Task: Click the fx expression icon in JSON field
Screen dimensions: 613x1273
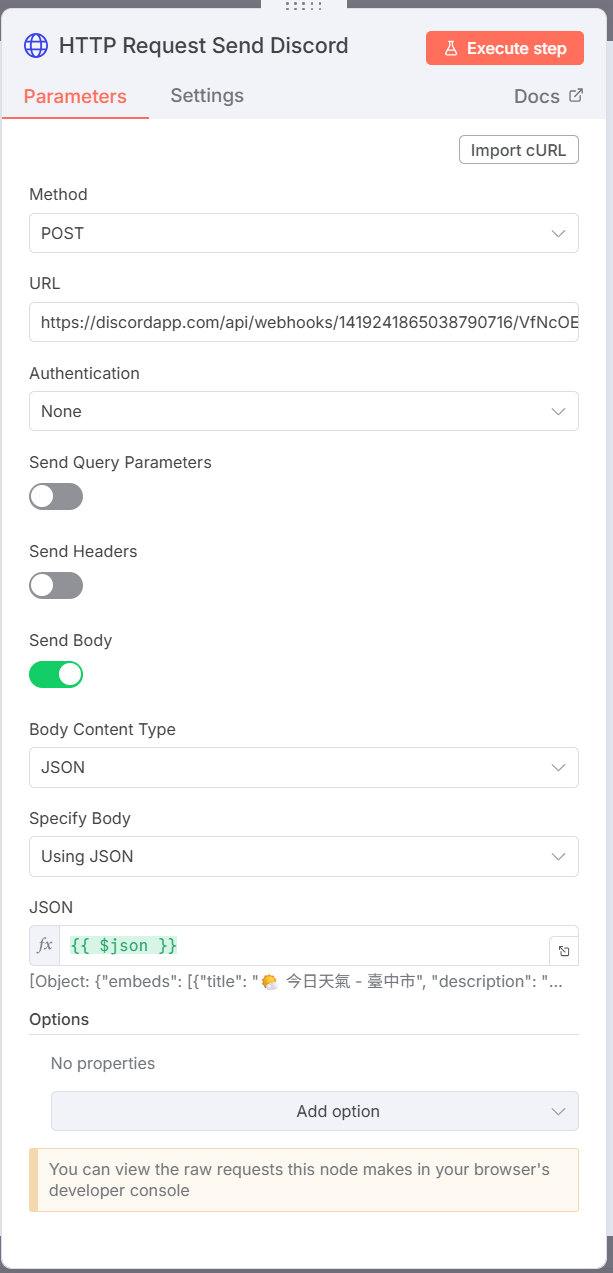Action: click(x=45, y=945)
